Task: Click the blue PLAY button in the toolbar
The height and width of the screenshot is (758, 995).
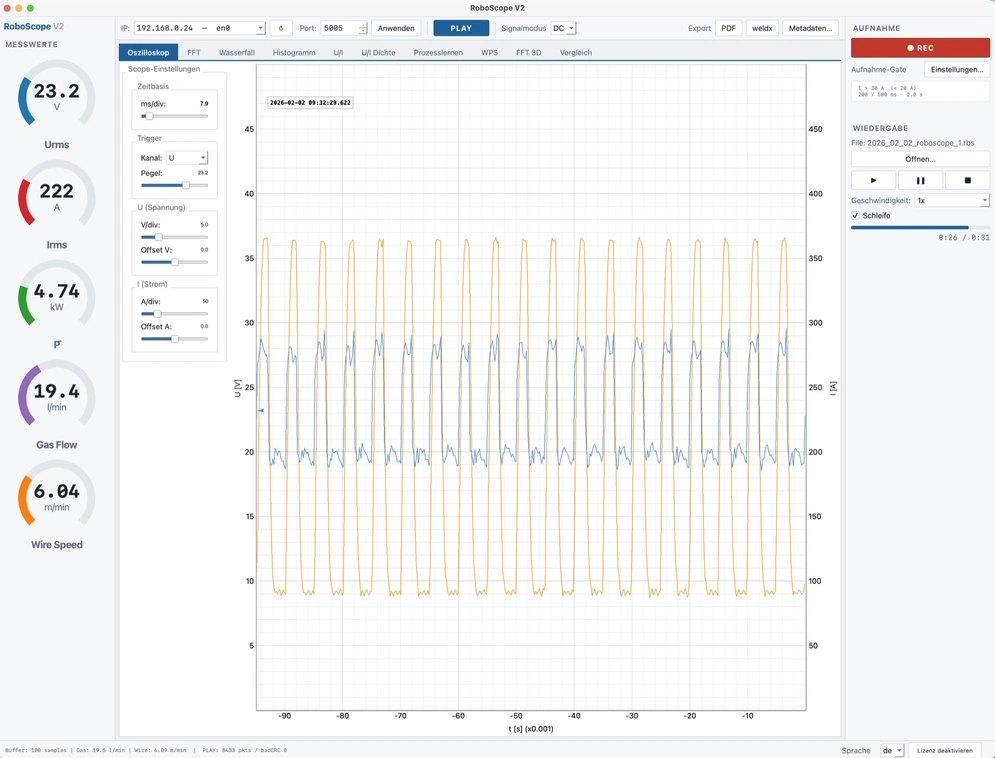Action: tap(461, 28)
